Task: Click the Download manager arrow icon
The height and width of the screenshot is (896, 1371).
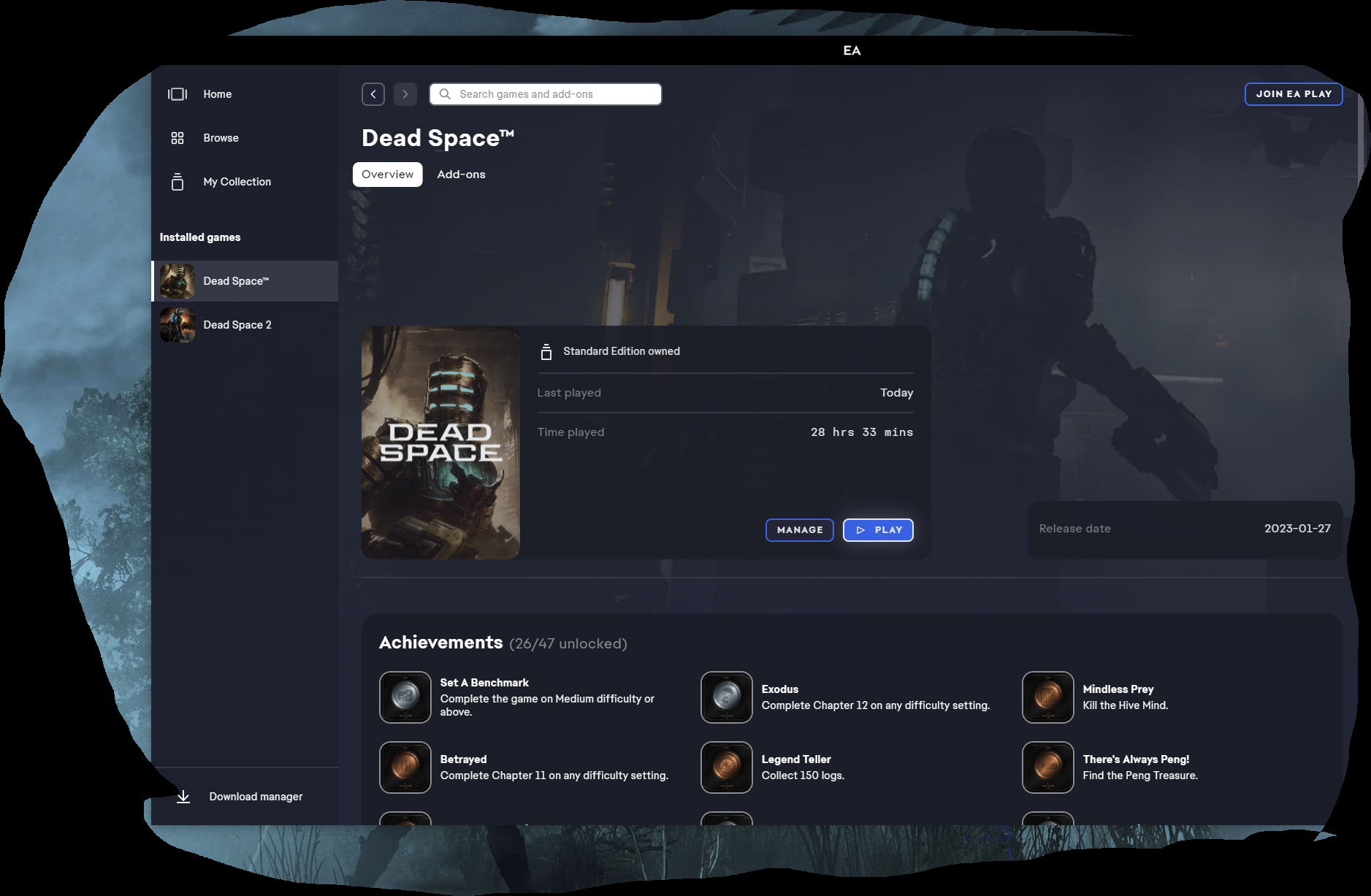Action: (x=183, y=797)
